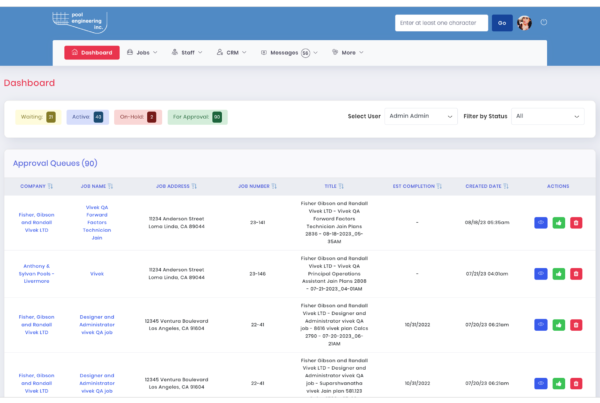Approve job 23-146 with thumbs-up icon
This screenshot has height=403, width=600.
558,272
